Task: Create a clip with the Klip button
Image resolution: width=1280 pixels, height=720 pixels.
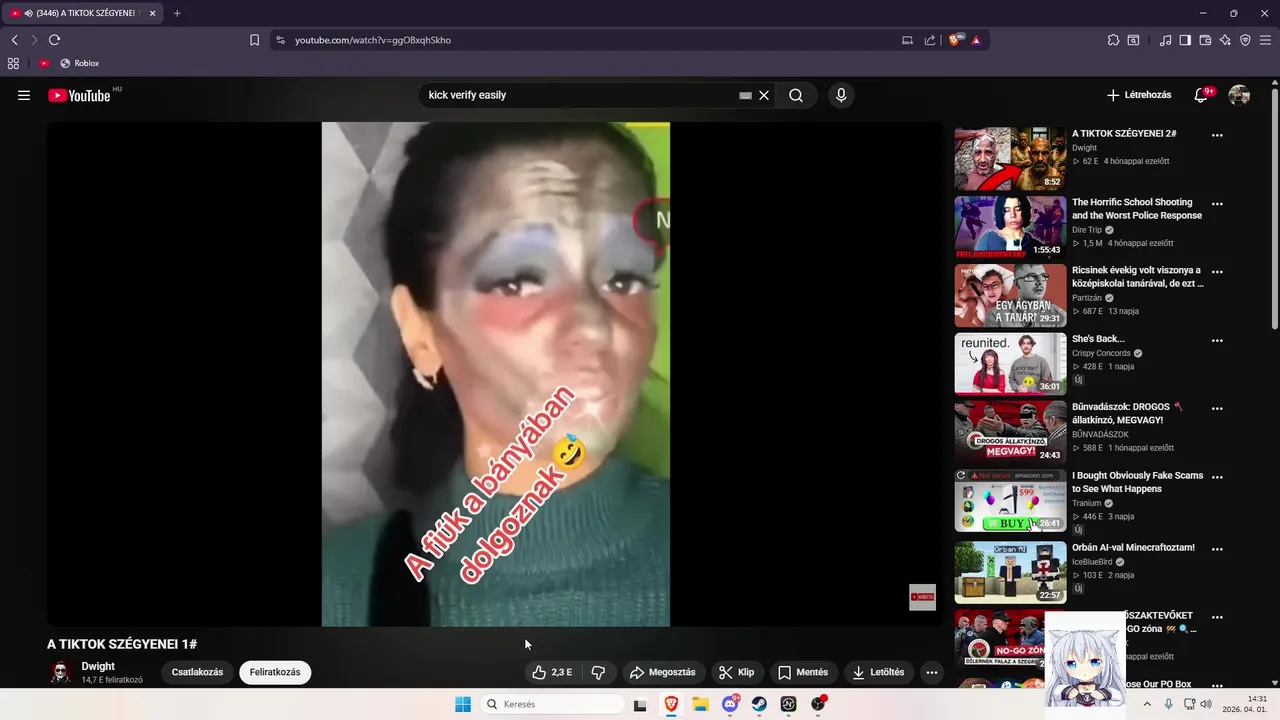Action: [736, 672]
